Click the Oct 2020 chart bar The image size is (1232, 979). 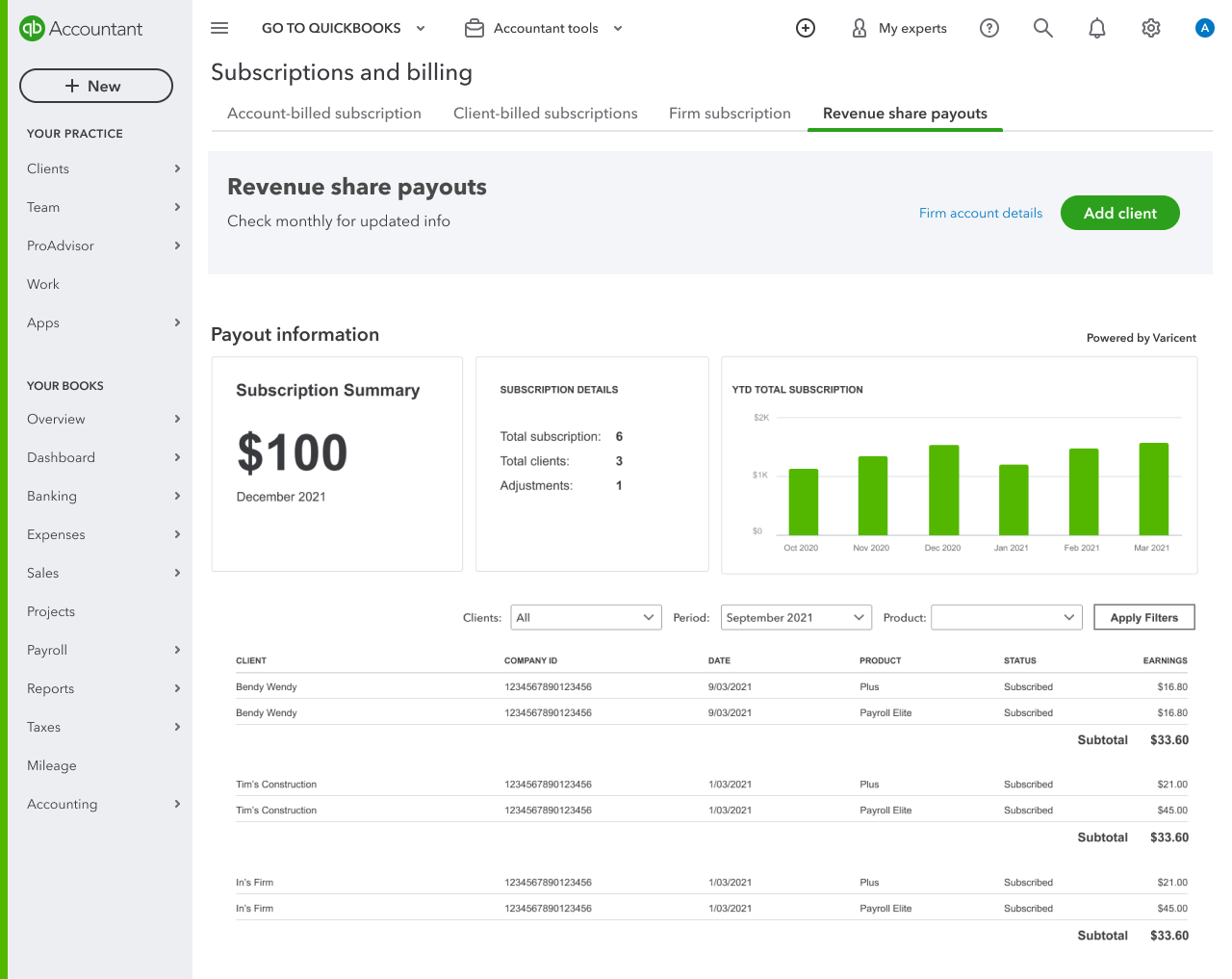click(x=804, y=502)
